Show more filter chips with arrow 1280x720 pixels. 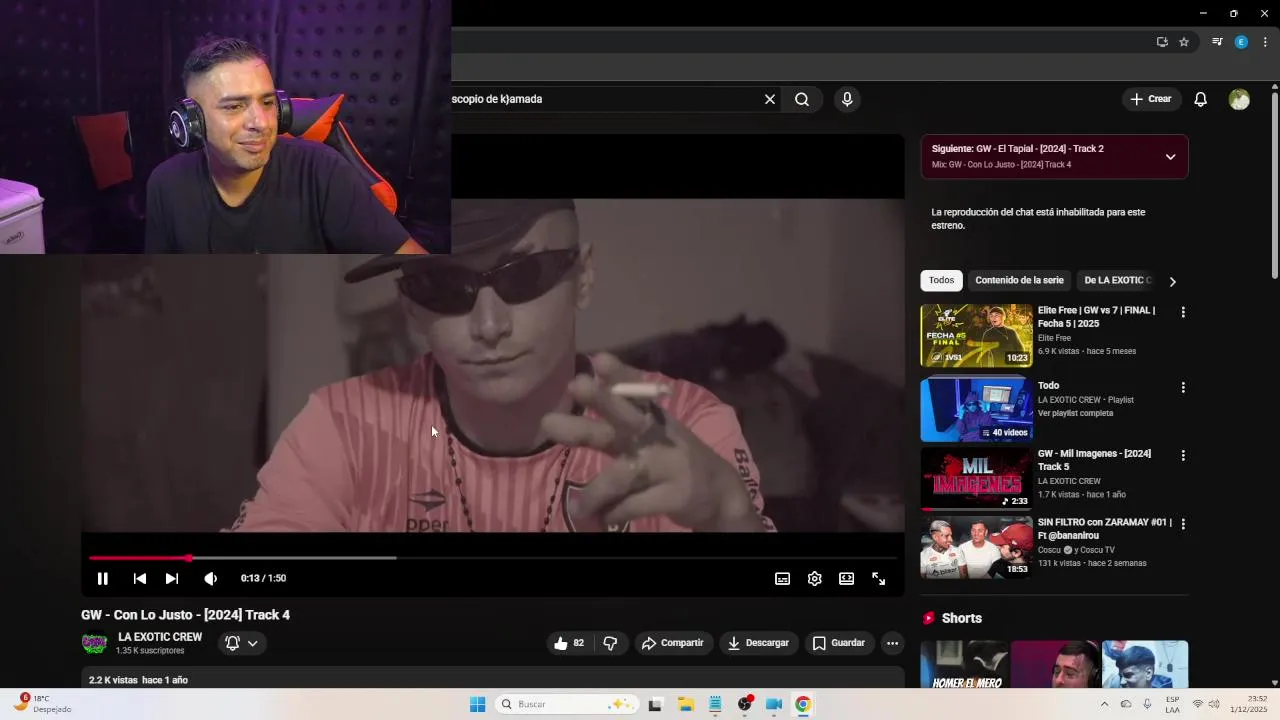click(x=1173, y=281)
